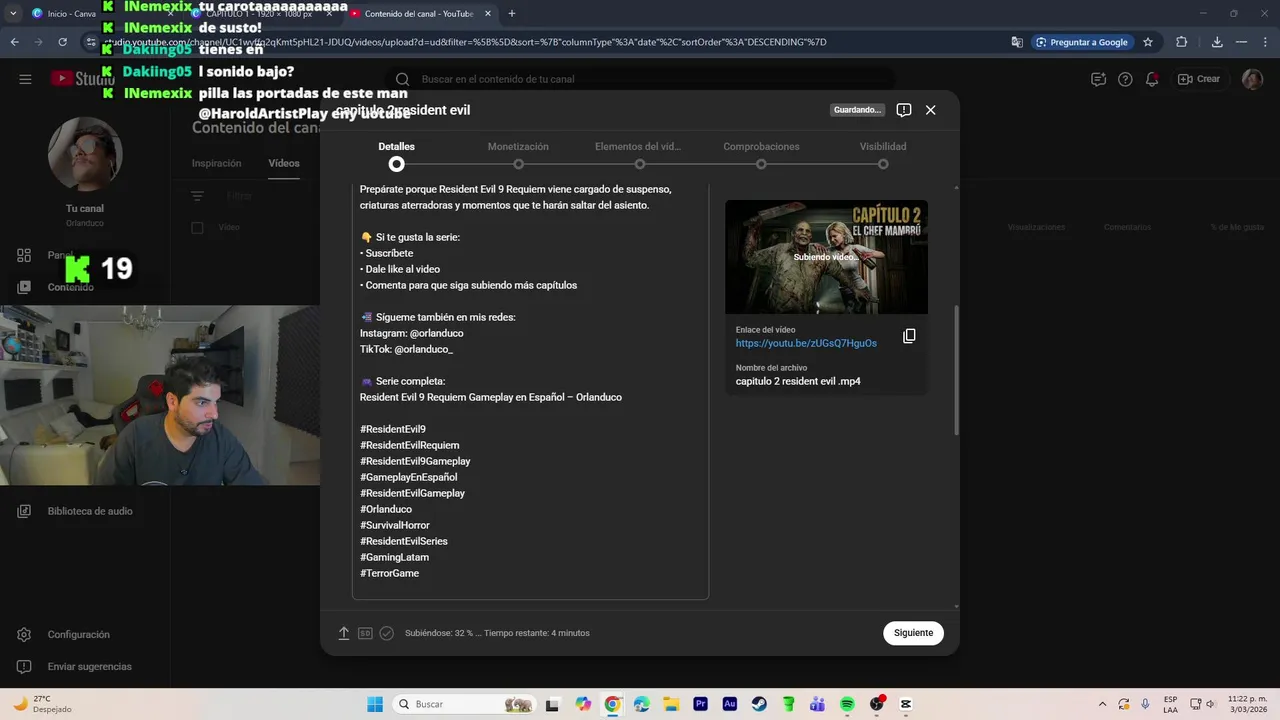
Task: Open the clock and date panel
Action: (x=1247, y=704)
